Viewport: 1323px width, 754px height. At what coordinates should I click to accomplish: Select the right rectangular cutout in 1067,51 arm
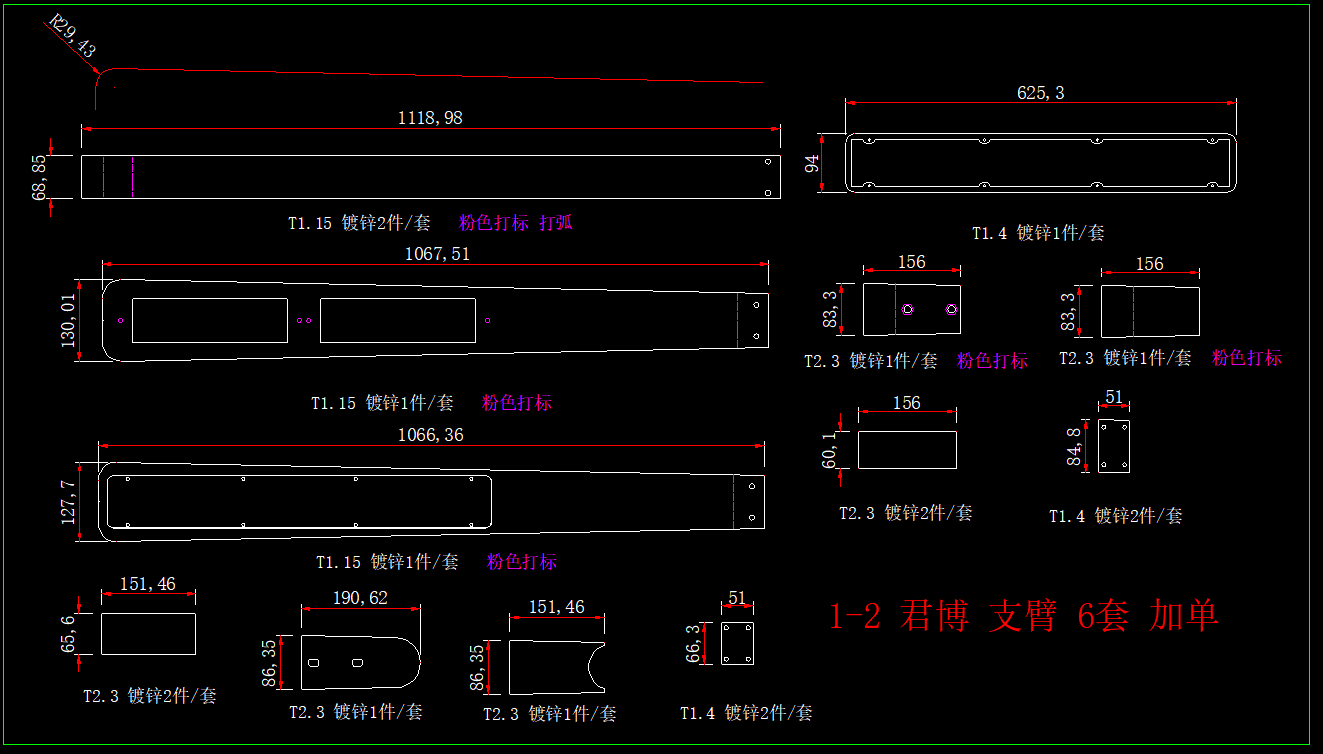pos(397,320)
